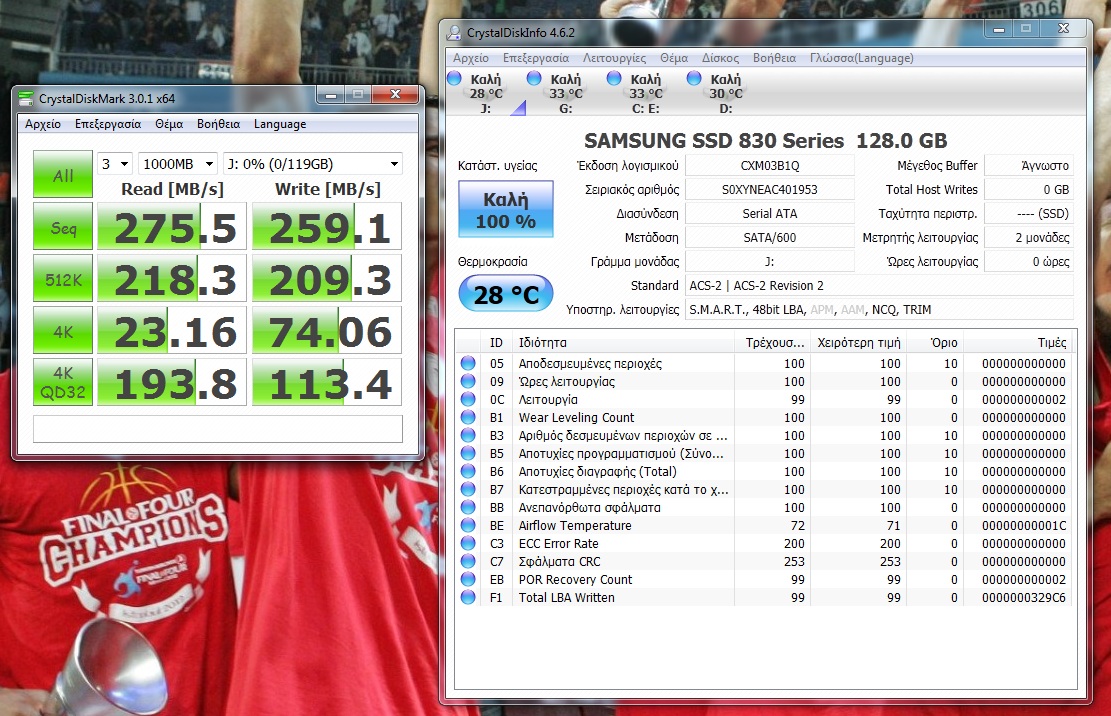The width and height of the screenshot is (1111, 716).
Task: Start the Seq sequential benchmark test
Action: (63, 227)
